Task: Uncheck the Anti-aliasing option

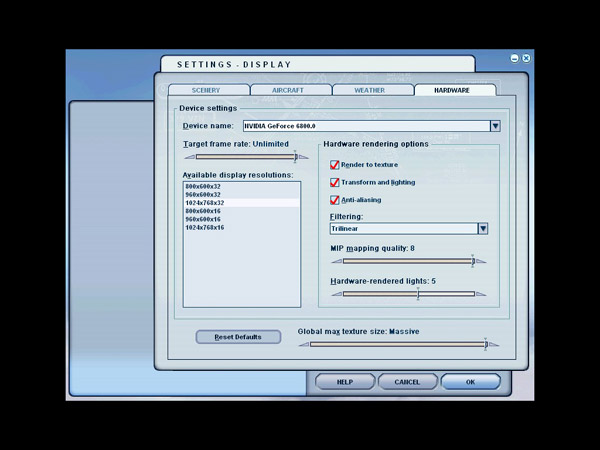Action: 335,199
